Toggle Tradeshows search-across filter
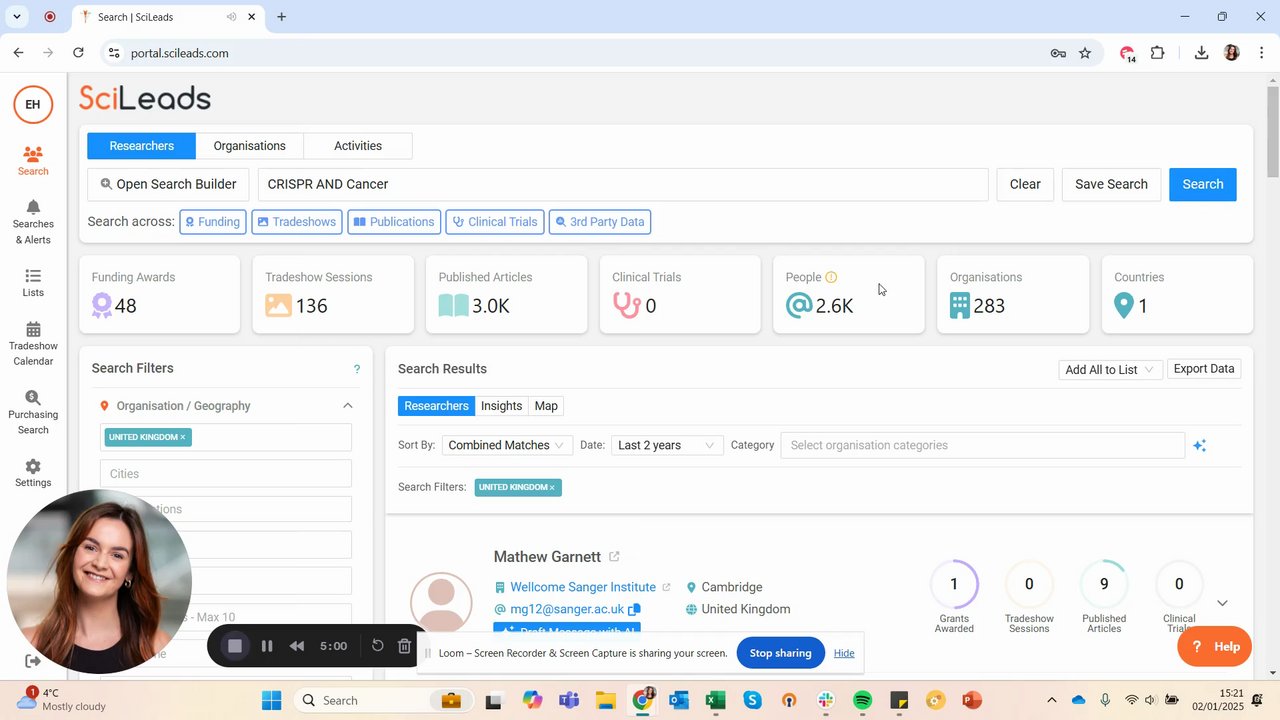Screen dimensions: 1280x720 [297, 222]
